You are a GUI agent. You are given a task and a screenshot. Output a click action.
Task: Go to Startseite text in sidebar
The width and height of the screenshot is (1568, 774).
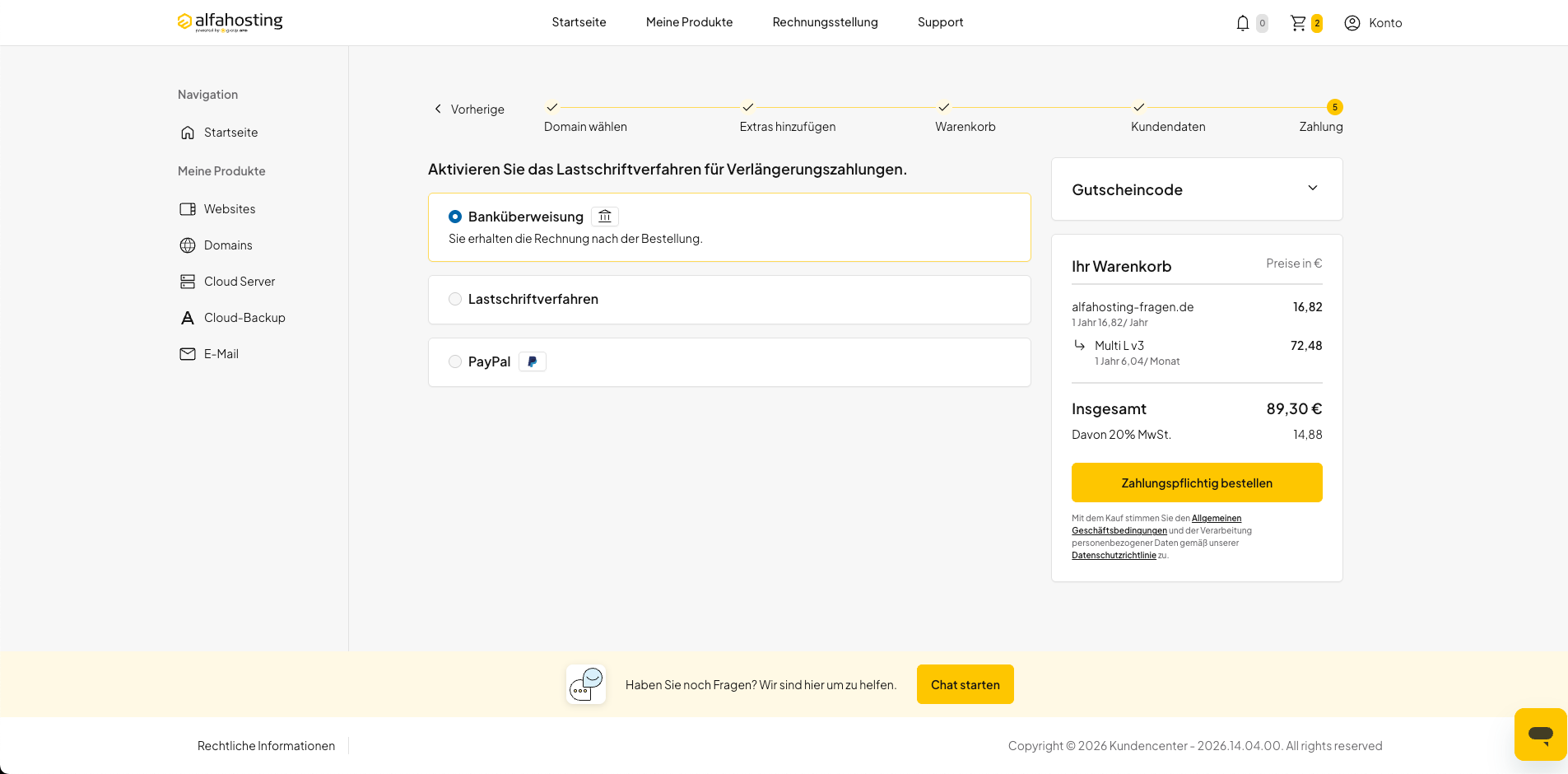click(x=231, y=133)
